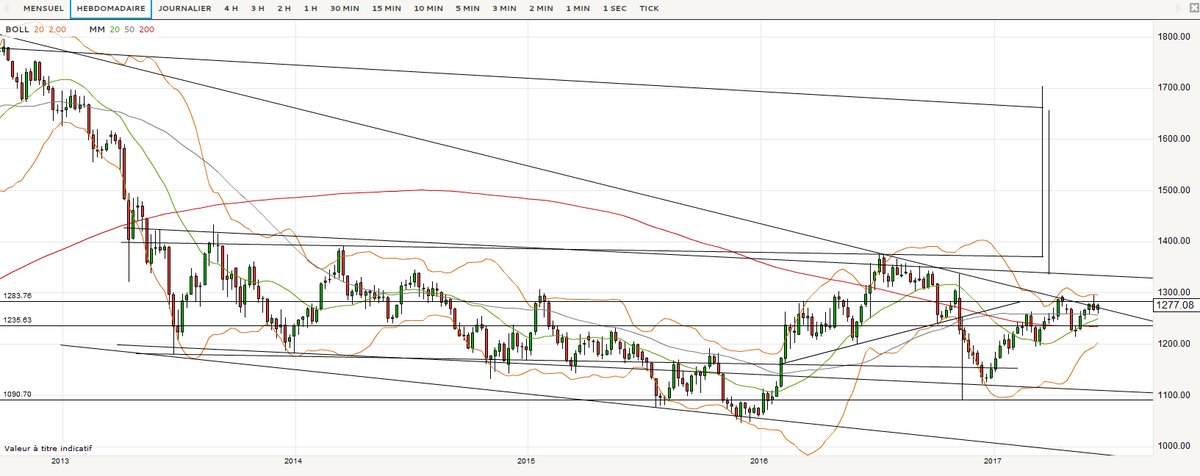Switch chart to 3 MIN interval
This screenshot has width=1200, height=476.
505,8
